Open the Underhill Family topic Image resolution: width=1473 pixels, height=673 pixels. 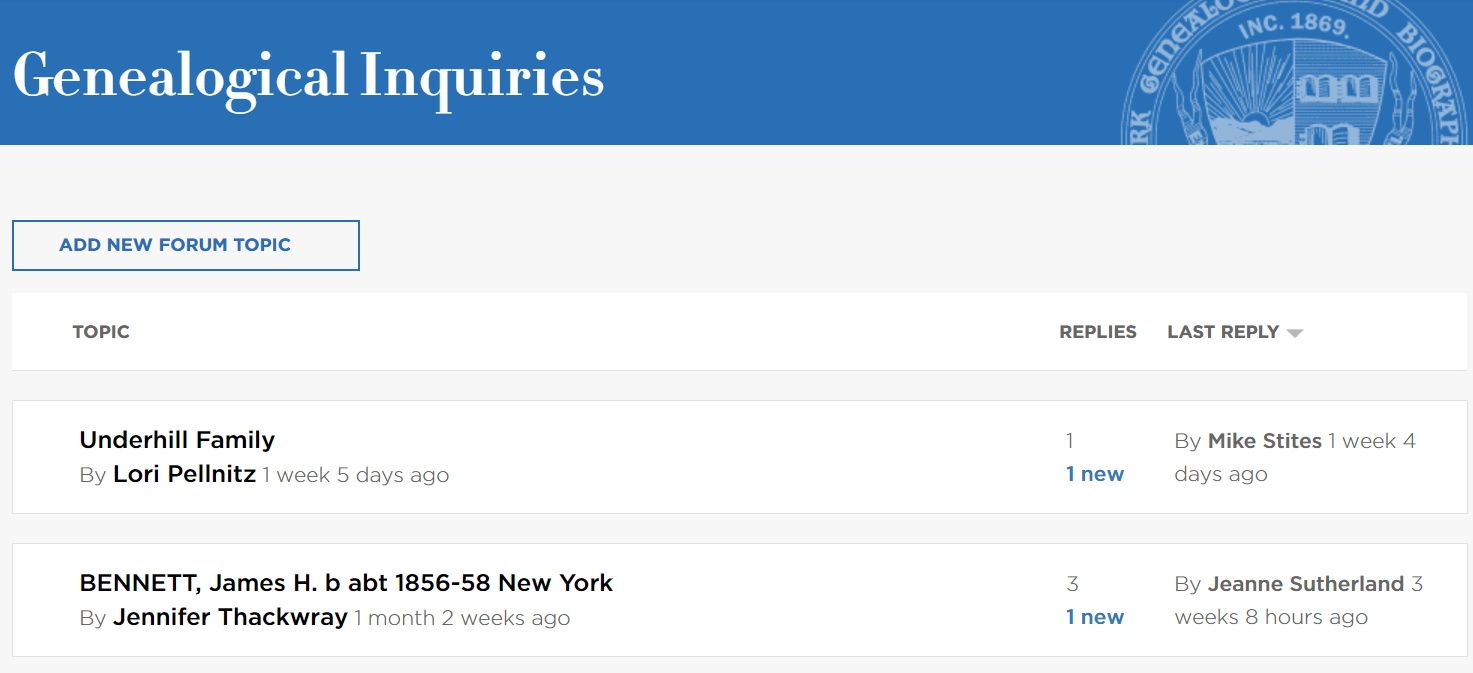[177, 440]
